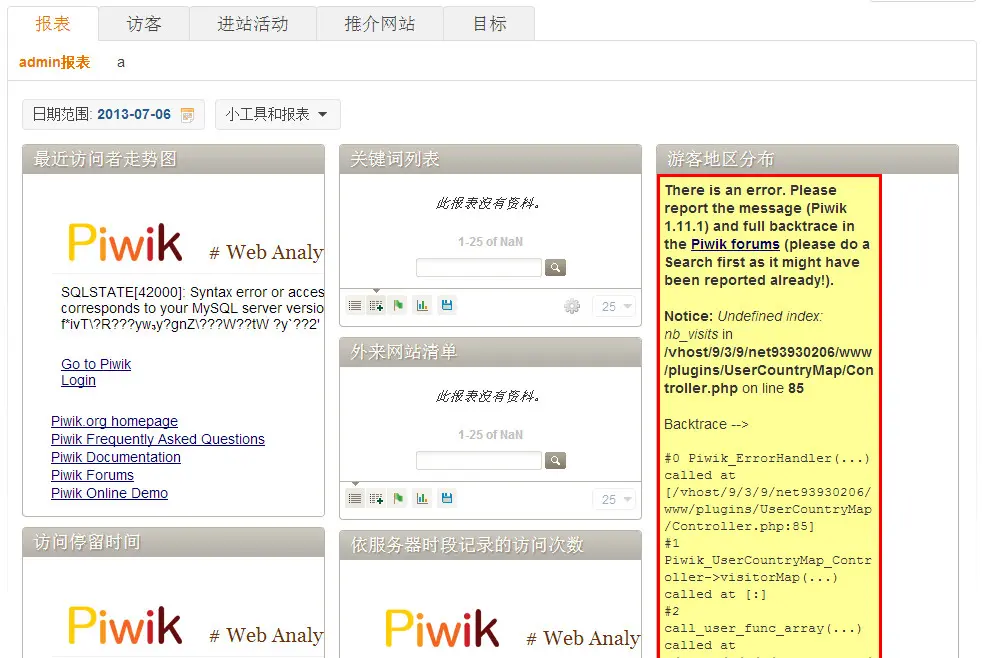Click the export save icon in 外来网站清单
The height and width of the screenshot is (658, 982).
click(x=447, y=498)
